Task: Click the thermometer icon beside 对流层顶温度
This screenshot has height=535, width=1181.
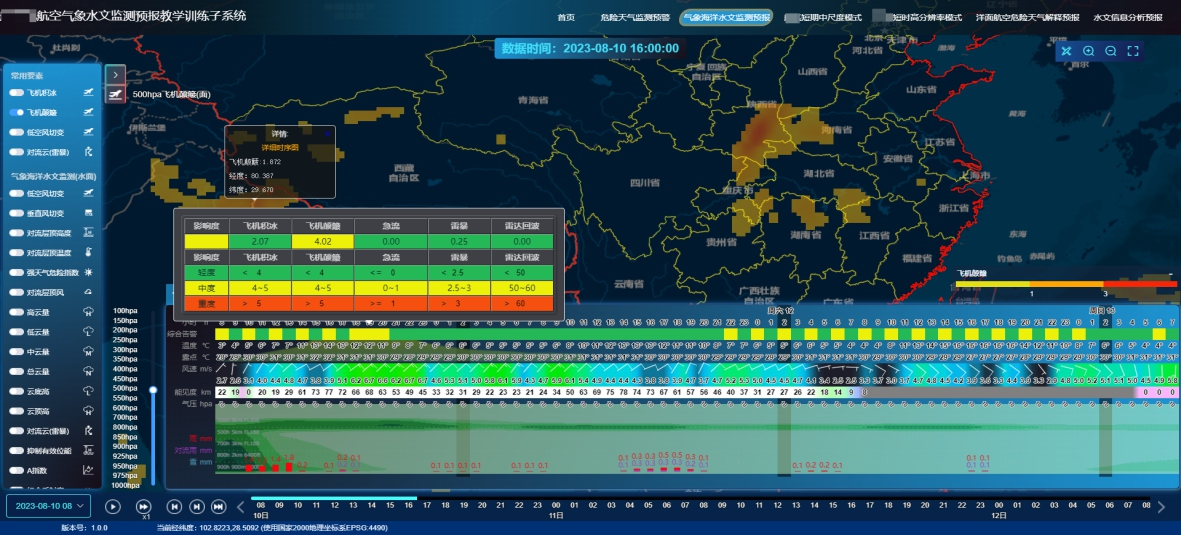Action: point(88,252)
